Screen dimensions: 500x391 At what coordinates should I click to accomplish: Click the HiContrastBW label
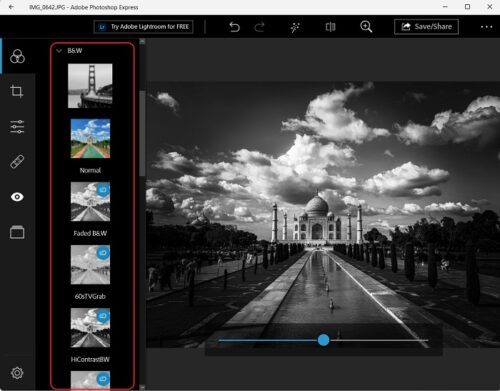(90, 359)
